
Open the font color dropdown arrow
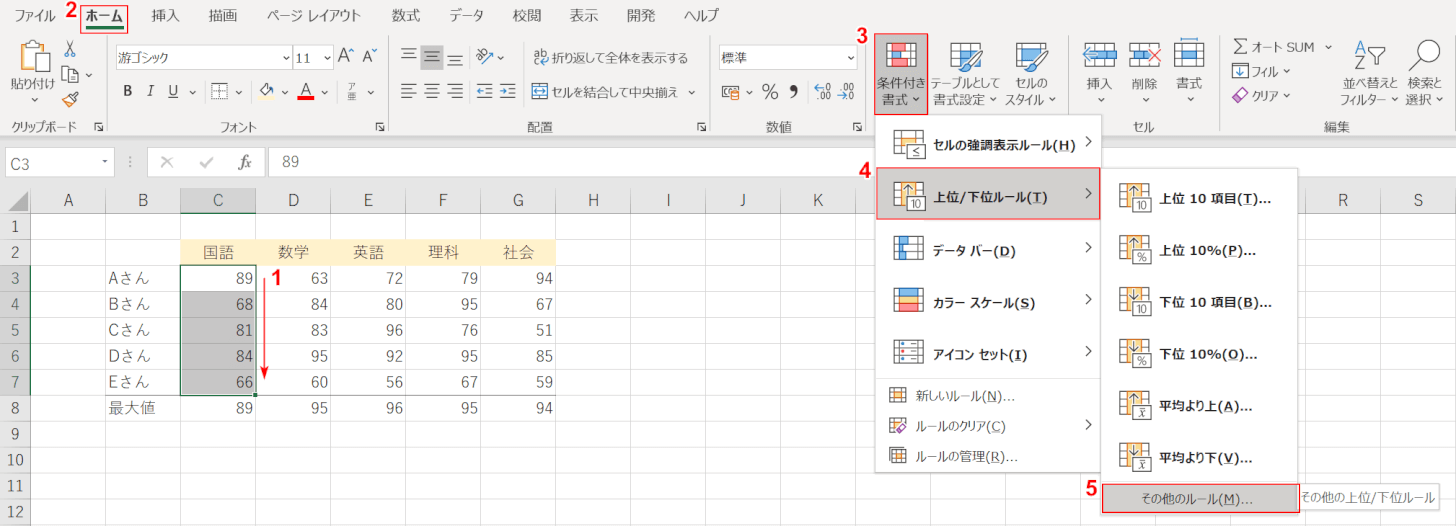coord(324,91)
